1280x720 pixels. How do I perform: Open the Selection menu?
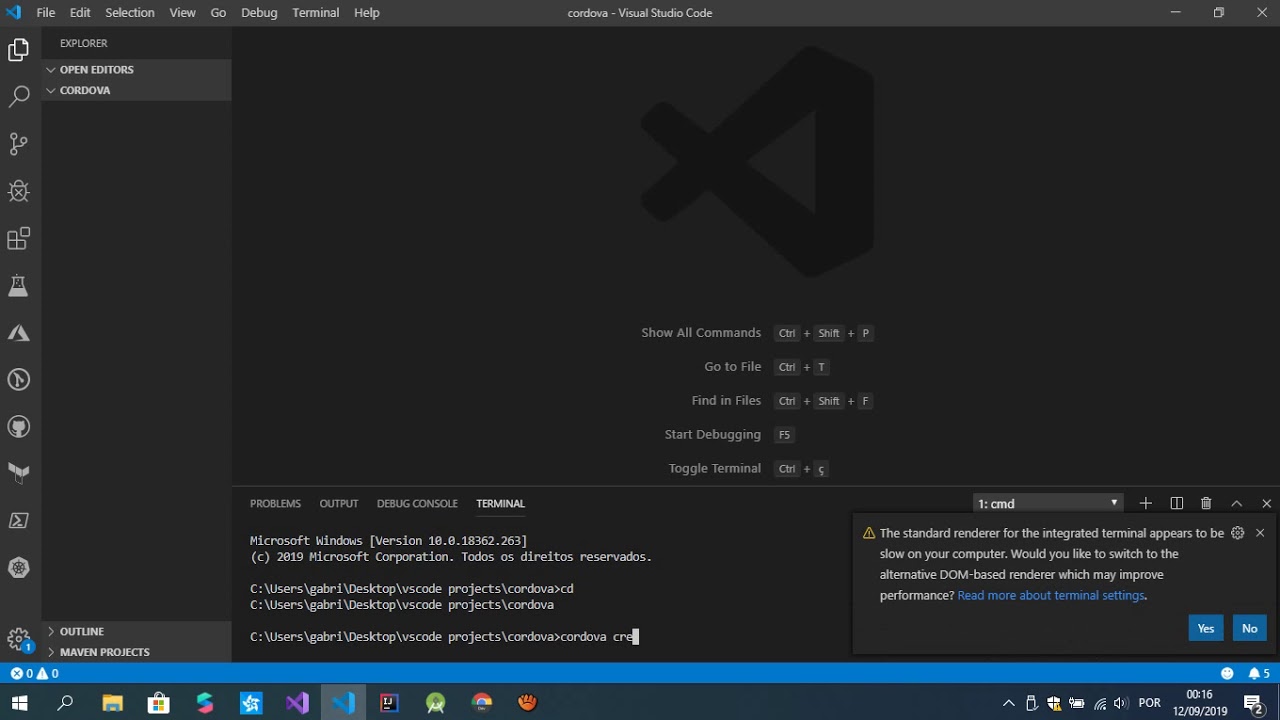tap(130, 13)
